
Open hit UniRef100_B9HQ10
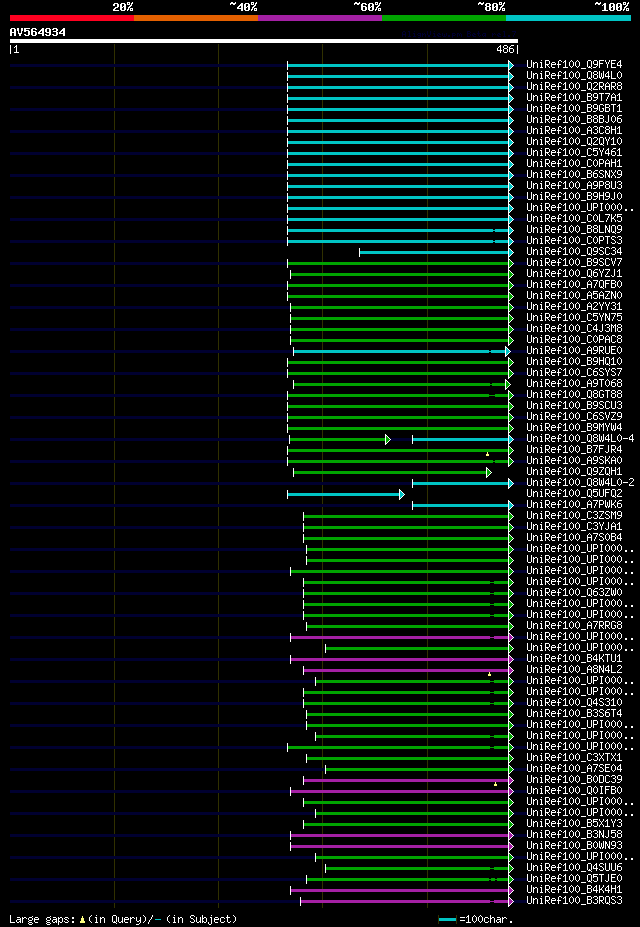(x=574, y=362)
